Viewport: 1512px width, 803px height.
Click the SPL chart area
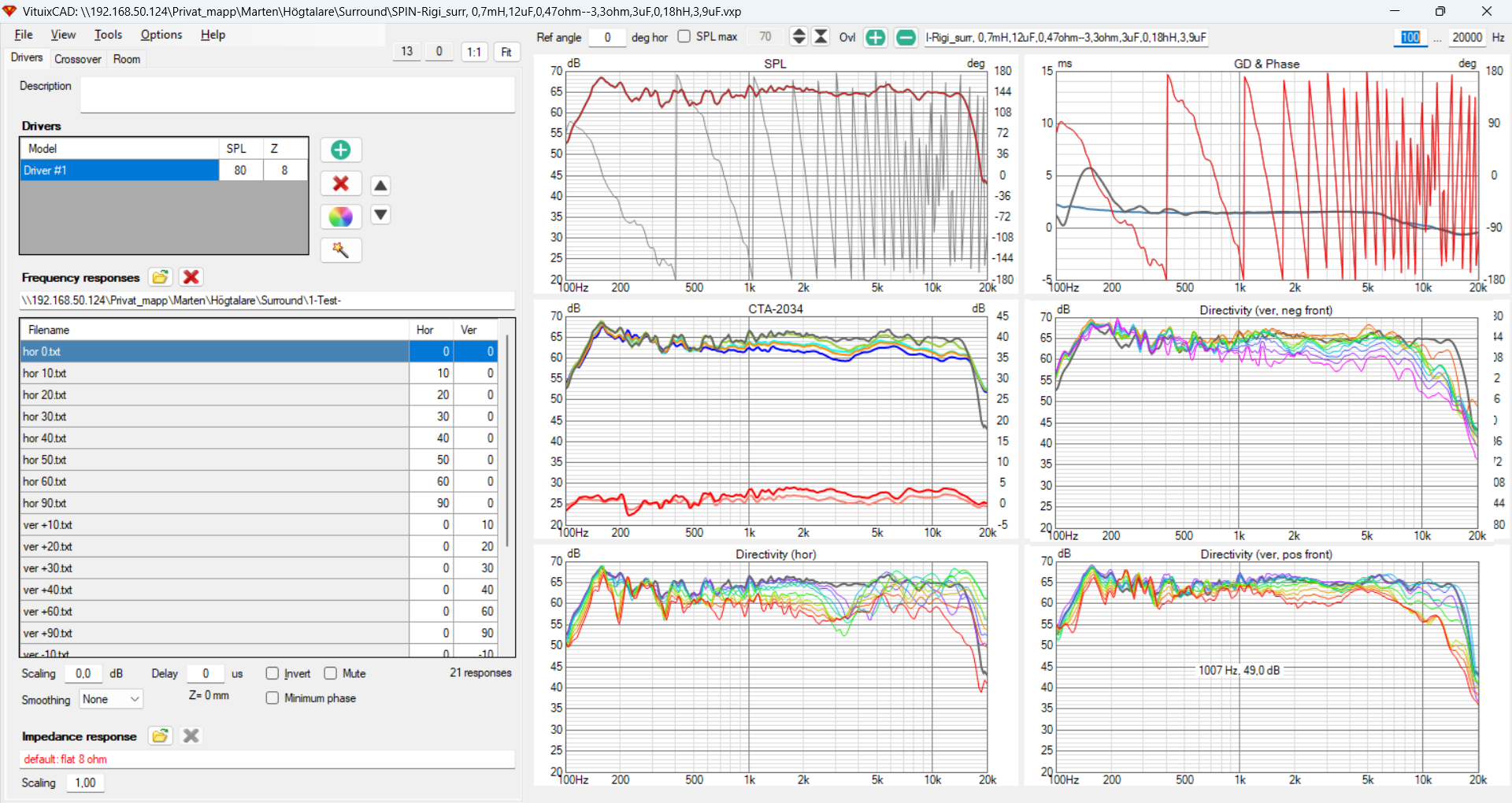click(776, 175)
